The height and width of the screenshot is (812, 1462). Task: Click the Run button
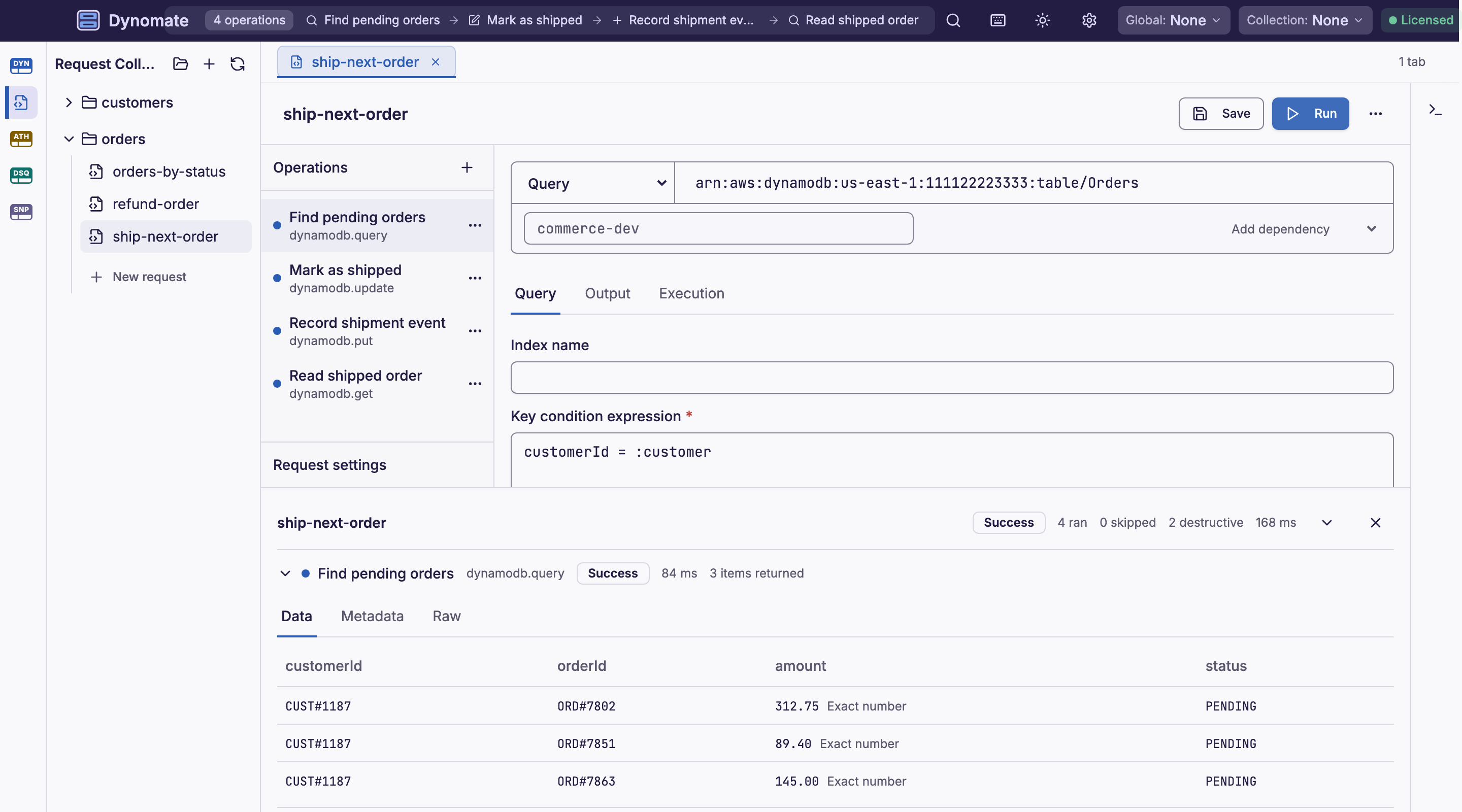1310,114
